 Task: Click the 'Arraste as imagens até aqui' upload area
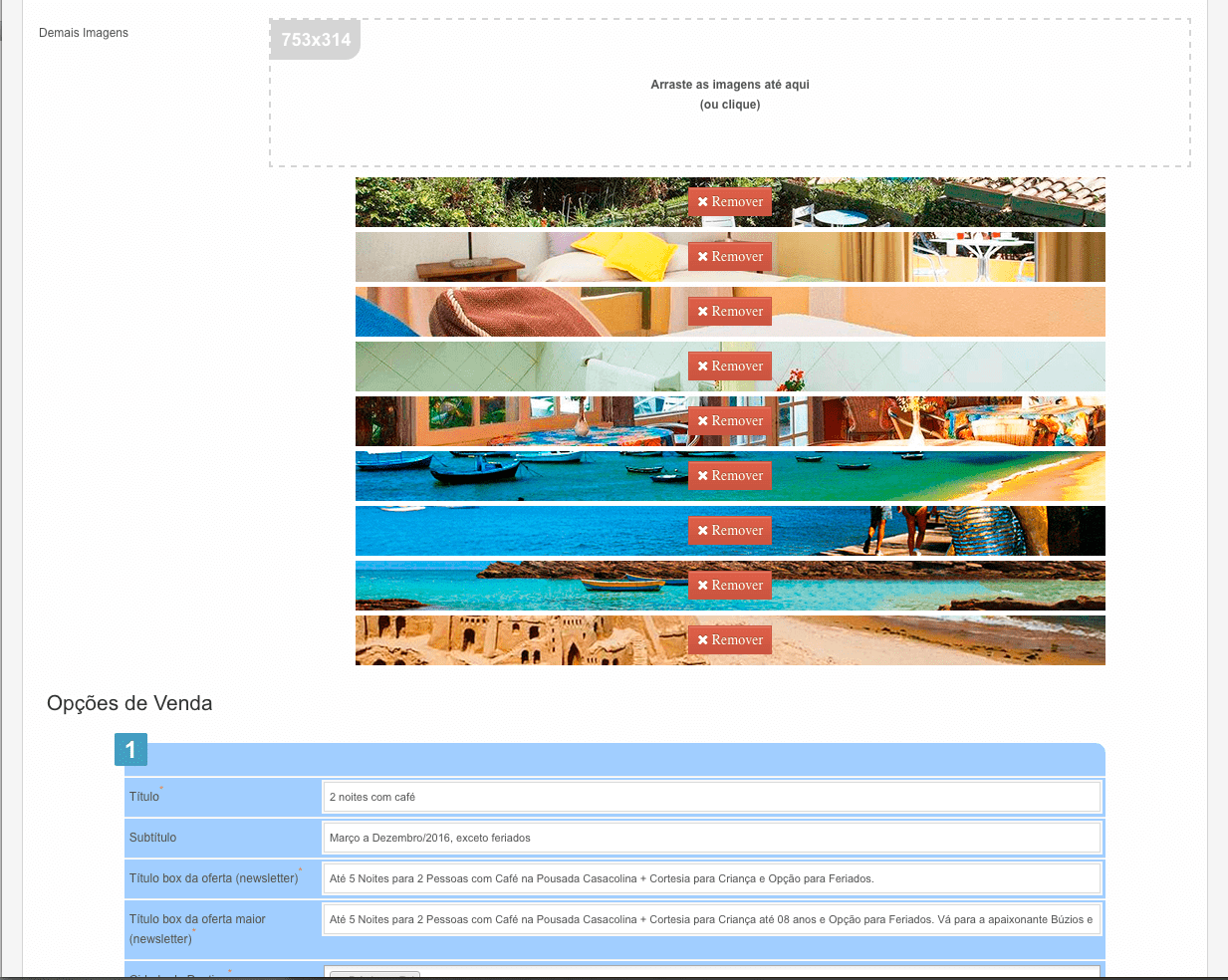click(x=729, y=94)
